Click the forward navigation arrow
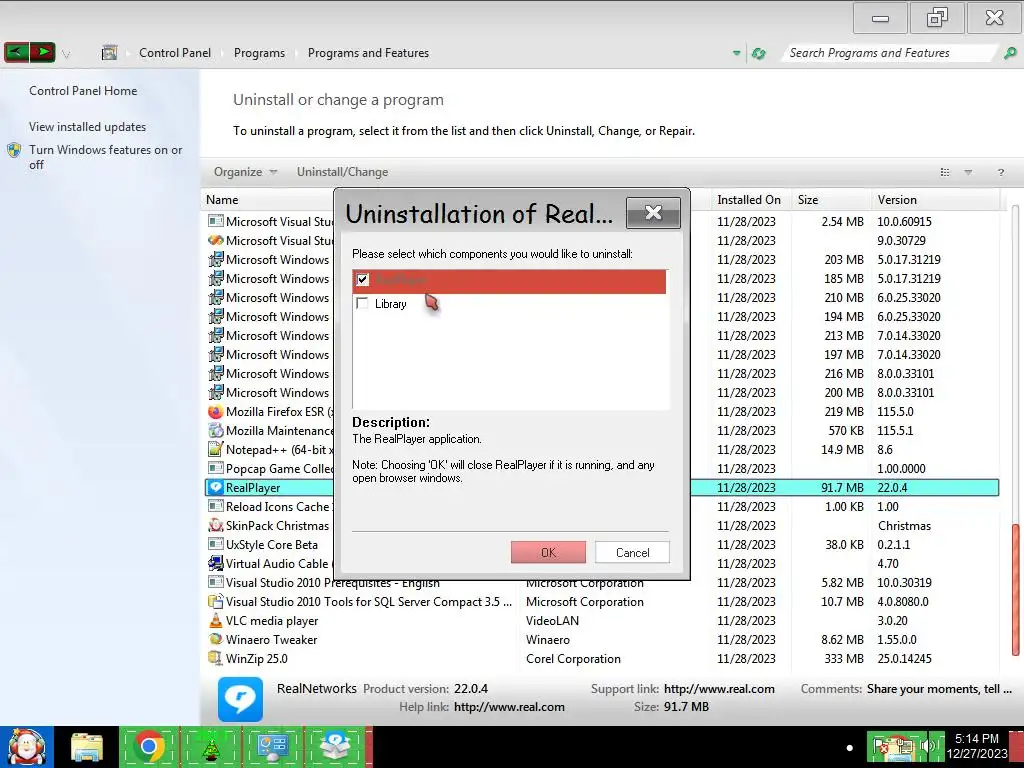This screenshot has height=768, width=1024. [x=42, y=52]
